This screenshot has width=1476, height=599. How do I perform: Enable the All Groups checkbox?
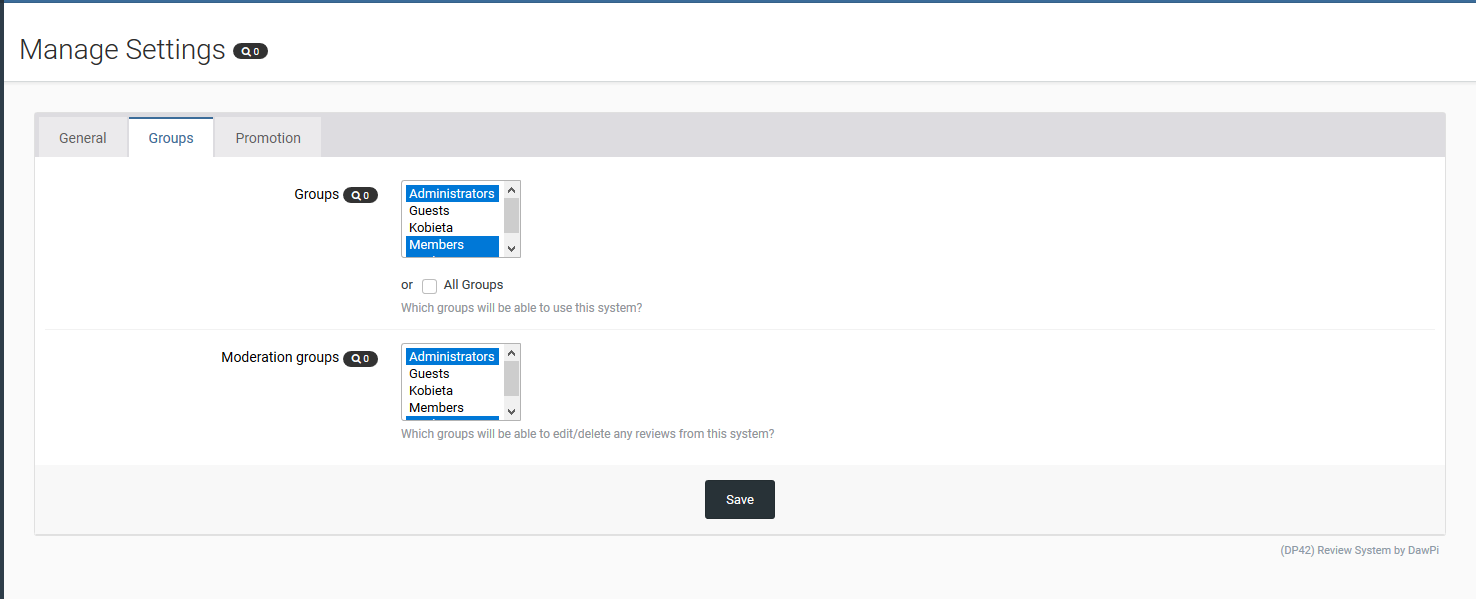coord(430,286)
